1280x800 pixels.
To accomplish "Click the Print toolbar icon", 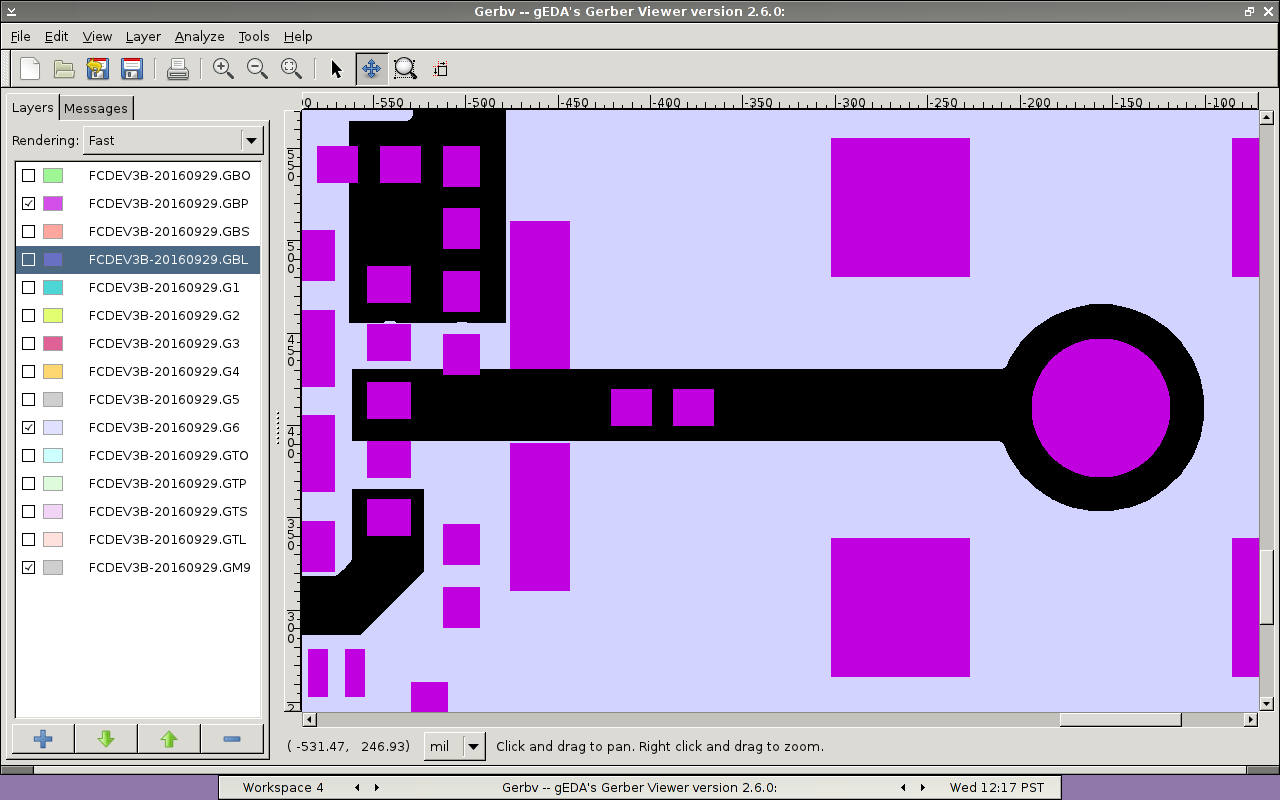I will coord(178,69).
